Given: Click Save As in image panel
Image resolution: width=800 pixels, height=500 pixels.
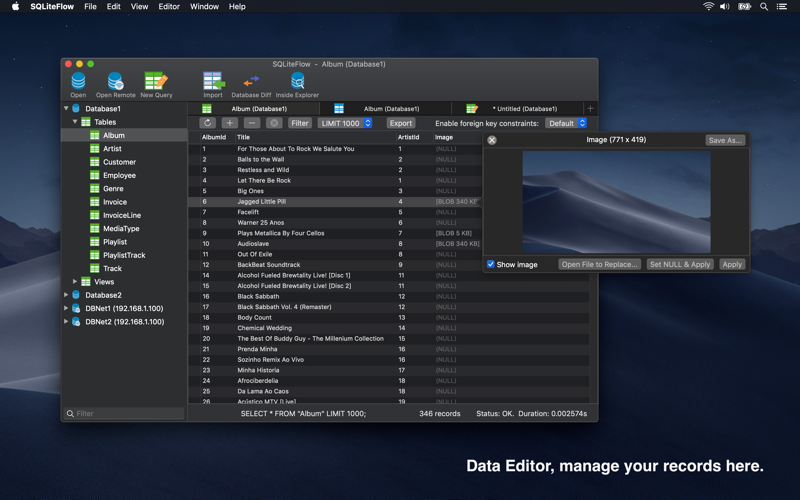Looking at the screenshot, I should [x=725, y=140].
